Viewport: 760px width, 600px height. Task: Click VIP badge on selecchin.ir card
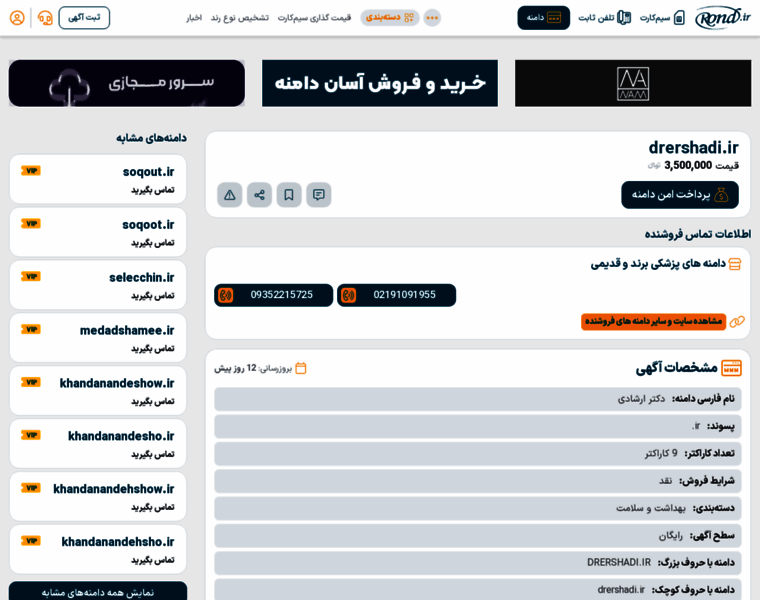(x=31, y=276)
